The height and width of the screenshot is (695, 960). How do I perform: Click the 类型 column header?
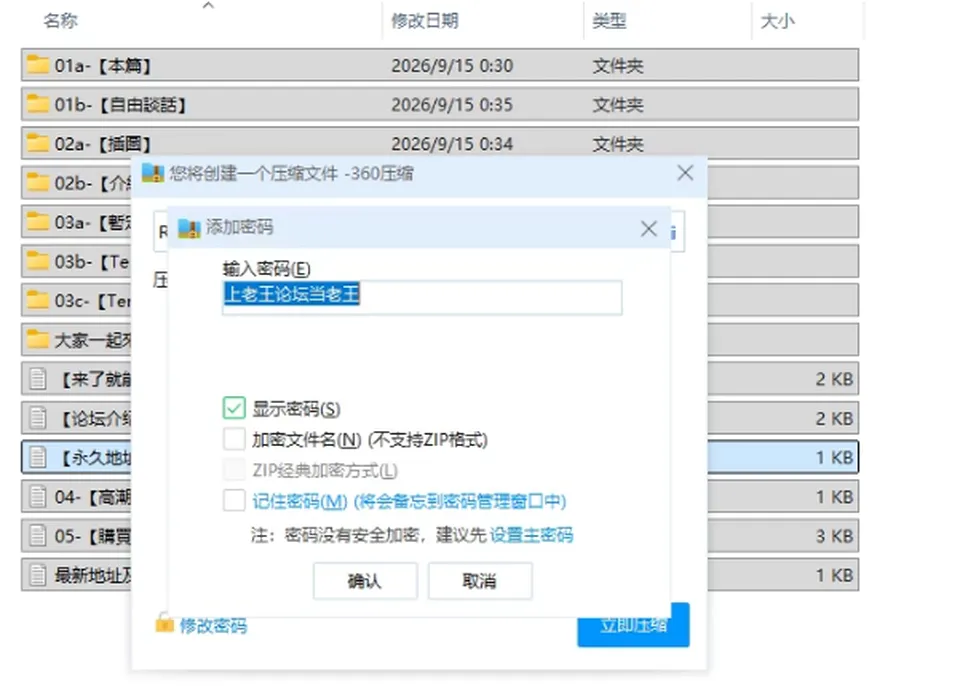[x=609, y=21]
